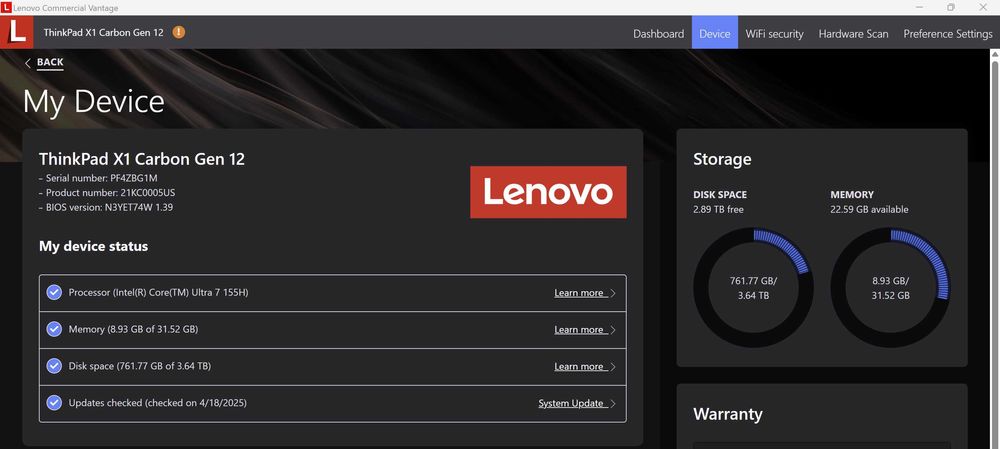Screen dimensions: 1000x449
Task: Click the memory usage donut chart
Action: pos(890,288)
